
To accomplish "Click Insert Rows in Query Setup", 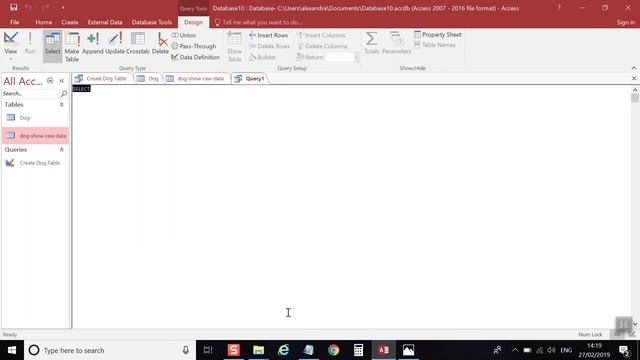I will click(269, 35).
